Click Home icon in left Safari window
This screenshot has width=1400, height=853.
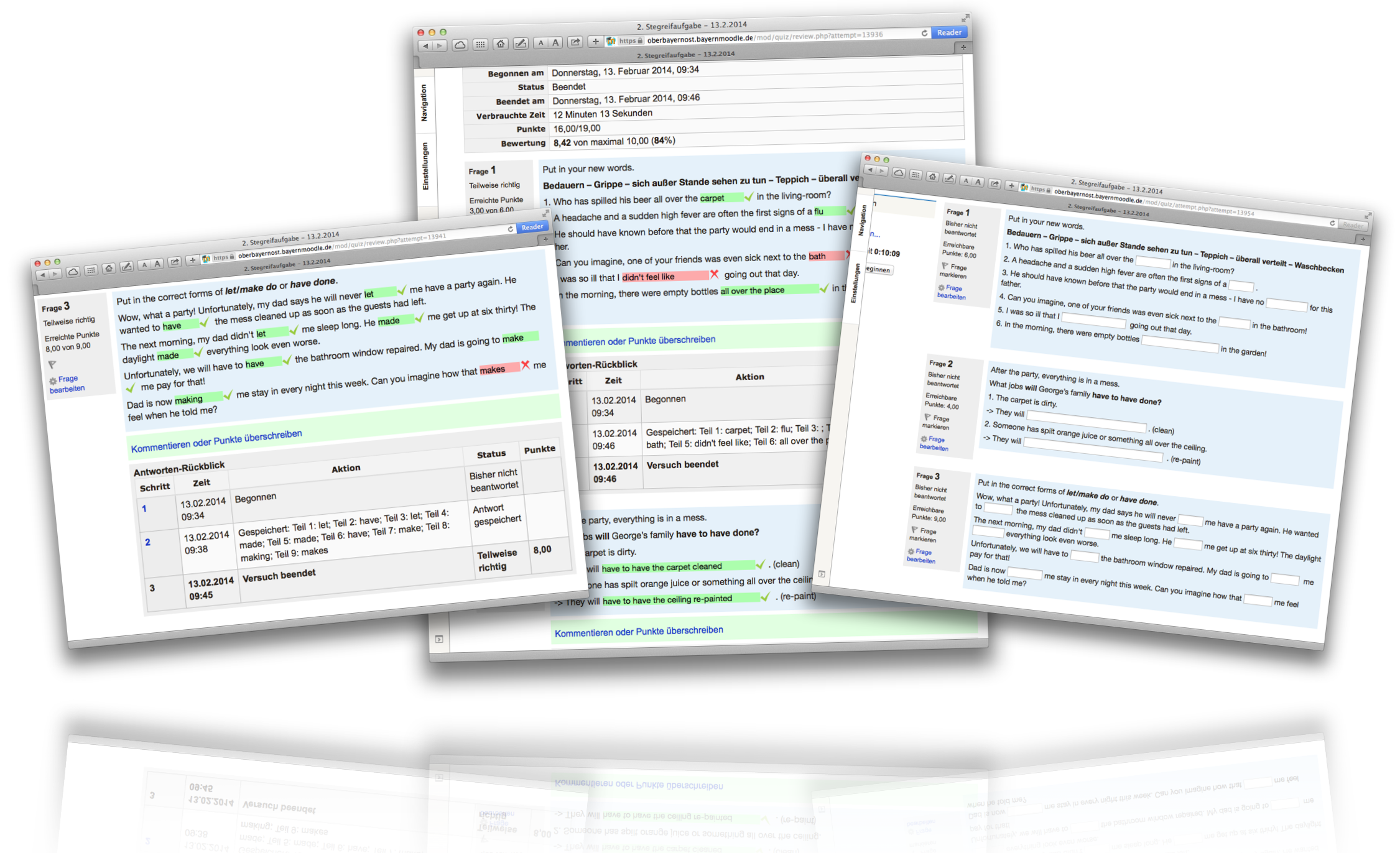[x=109, y=269]
